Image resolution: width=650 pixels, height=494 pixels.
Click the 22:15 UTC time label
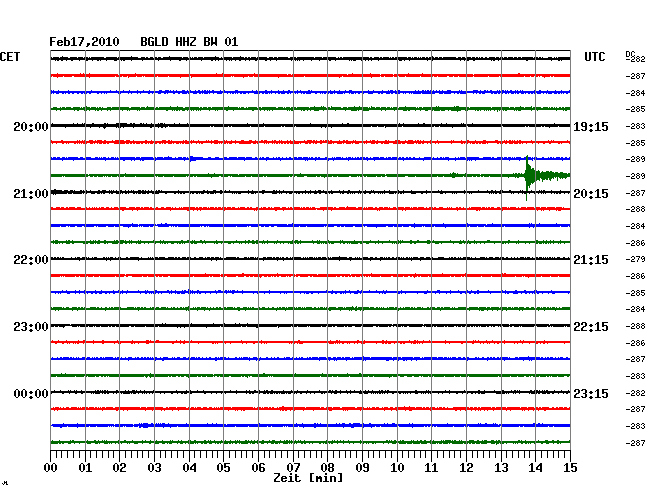pos(590,327)
